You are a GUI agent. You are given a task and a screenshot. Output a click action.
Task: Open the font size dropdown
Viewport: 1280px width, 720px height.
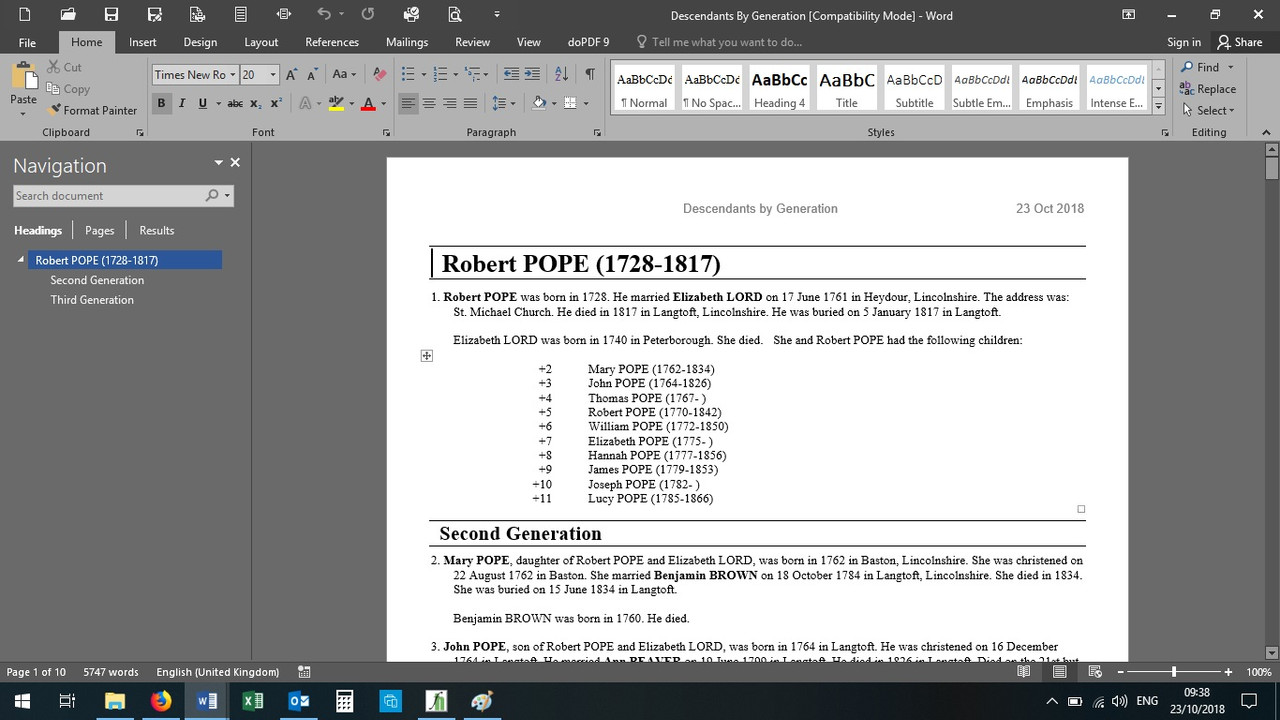(x=273, y=75)
